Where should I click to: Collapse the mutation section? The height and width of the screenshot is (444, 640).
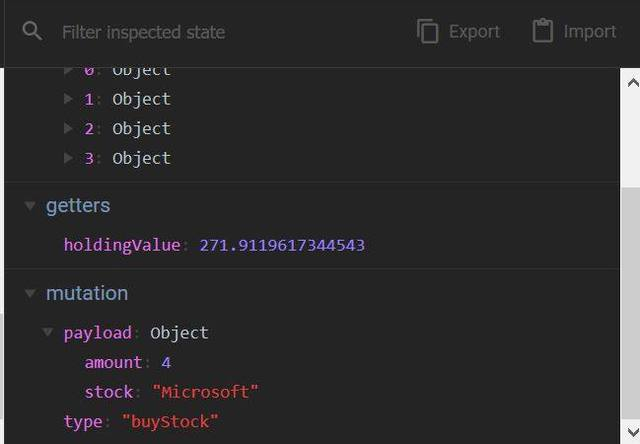[30, 293]
